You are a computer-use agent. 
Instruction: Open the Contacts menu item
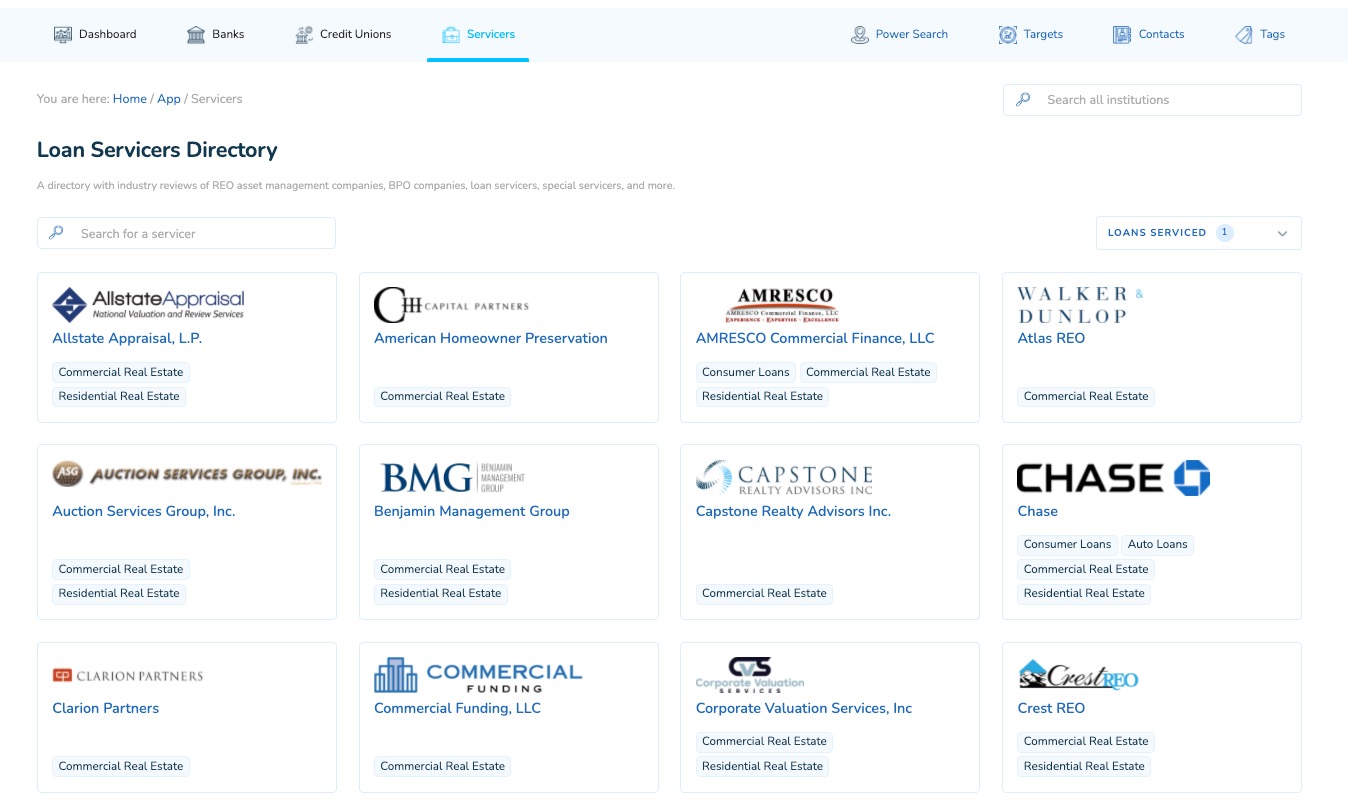pyautogui.click(x=1148, y=34)
